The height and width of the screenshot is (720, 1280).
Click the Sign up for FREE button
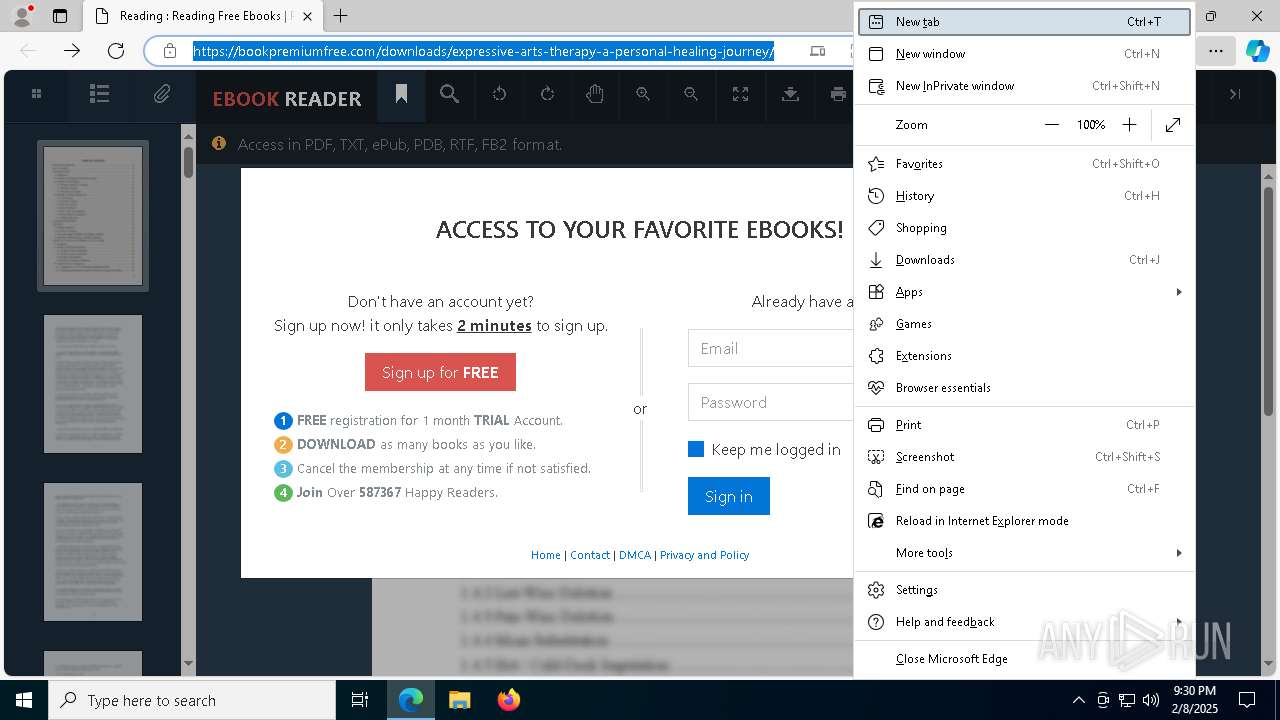click(x=440, y=372)
